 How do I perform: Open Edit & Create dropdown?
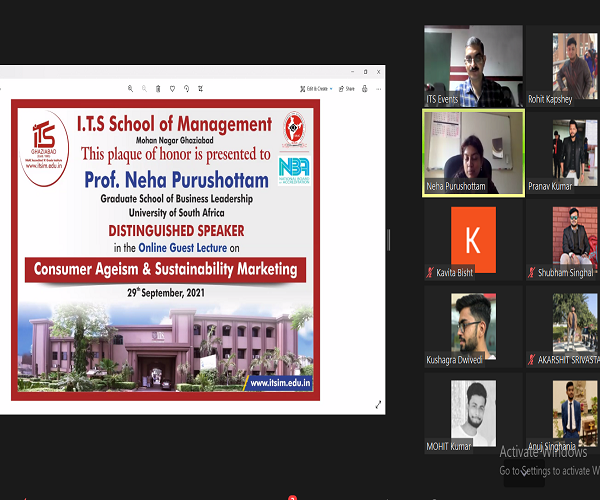tap(316, 89)
